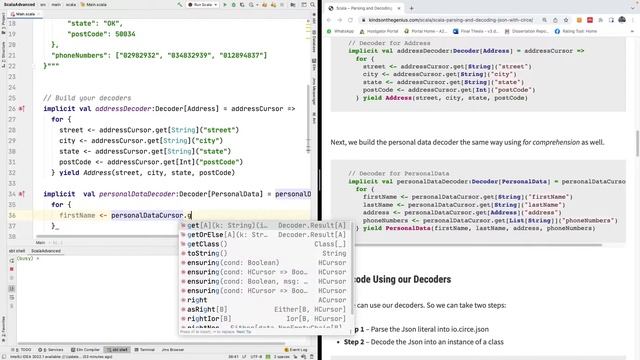Select the Main.scala editor tab
Viewport: 640px width, 360px height.
(x=25, y=14)
